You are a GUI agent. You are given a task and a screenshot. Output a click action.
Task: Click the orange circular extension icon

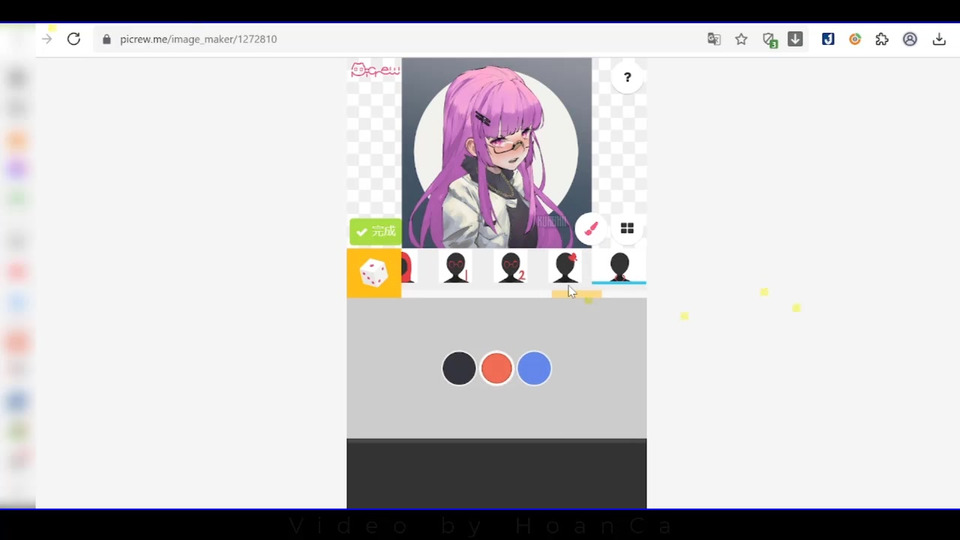click(x=855, y=39)
